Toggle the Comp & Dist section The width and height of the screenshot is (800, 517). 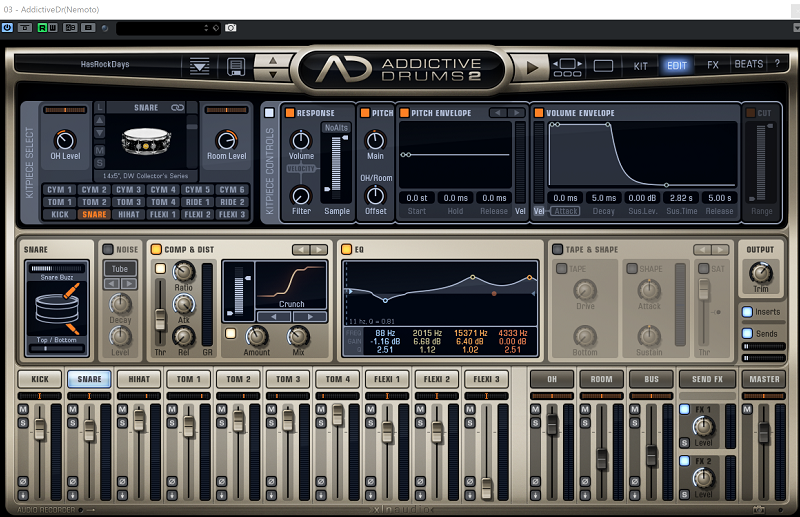[x=156, y=249]
